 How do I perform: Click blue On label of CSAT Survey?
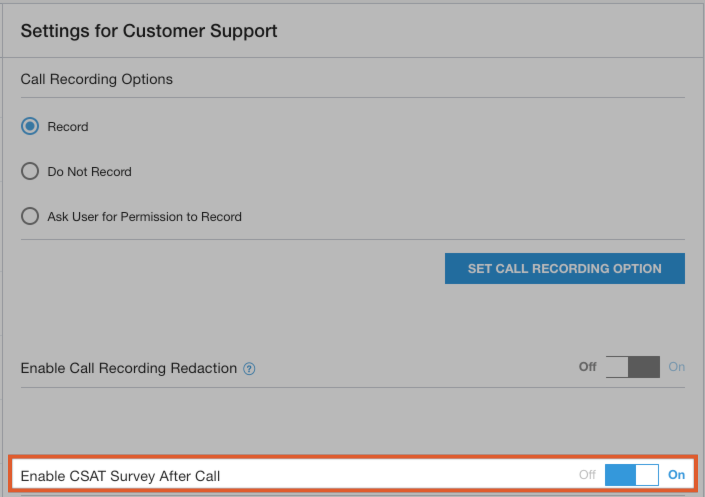pyautogui.click(x=677, y=475)
